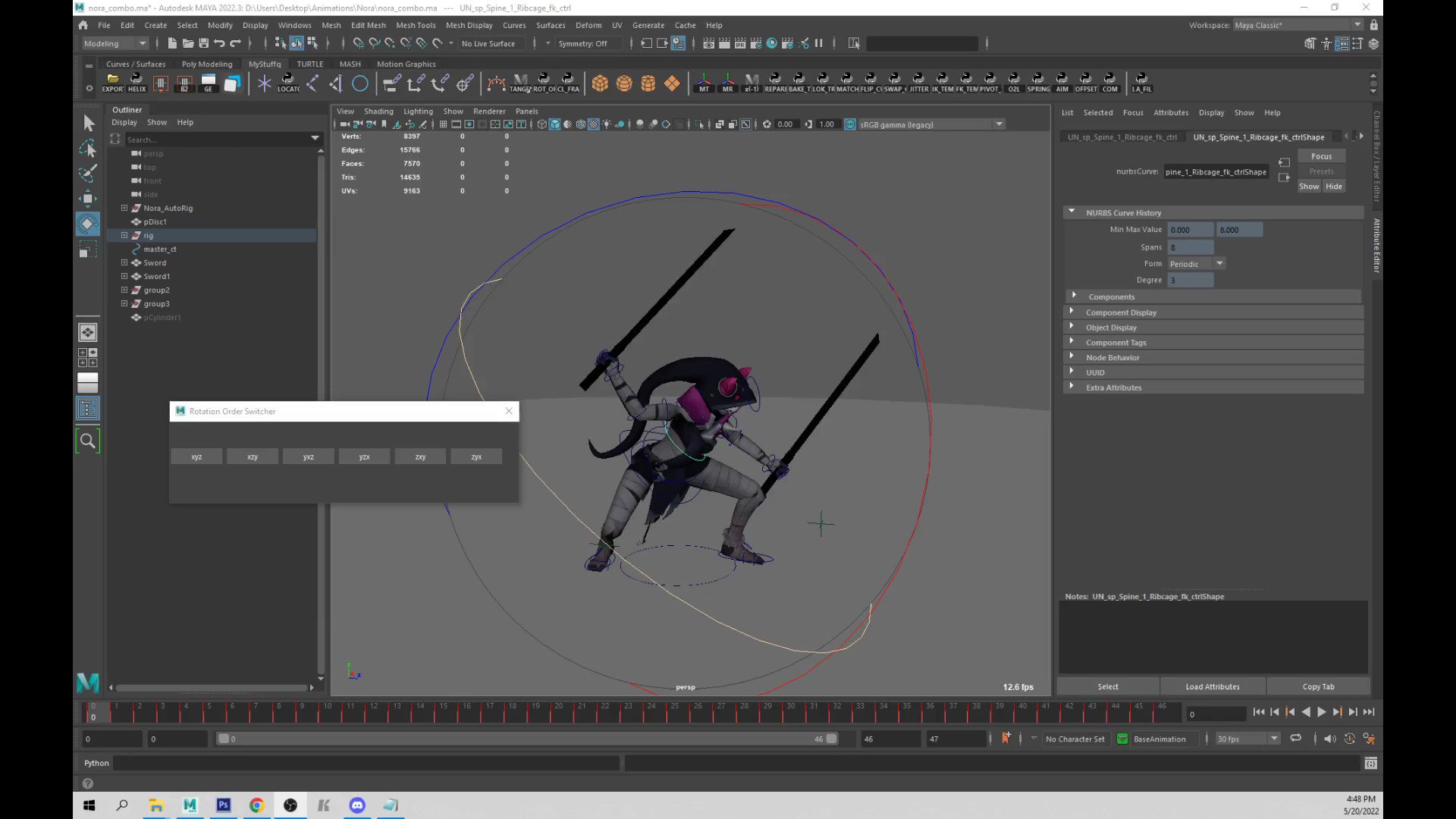
Task: Expand the Nora_AutoRig outliner node
Action: coord(124,208)
